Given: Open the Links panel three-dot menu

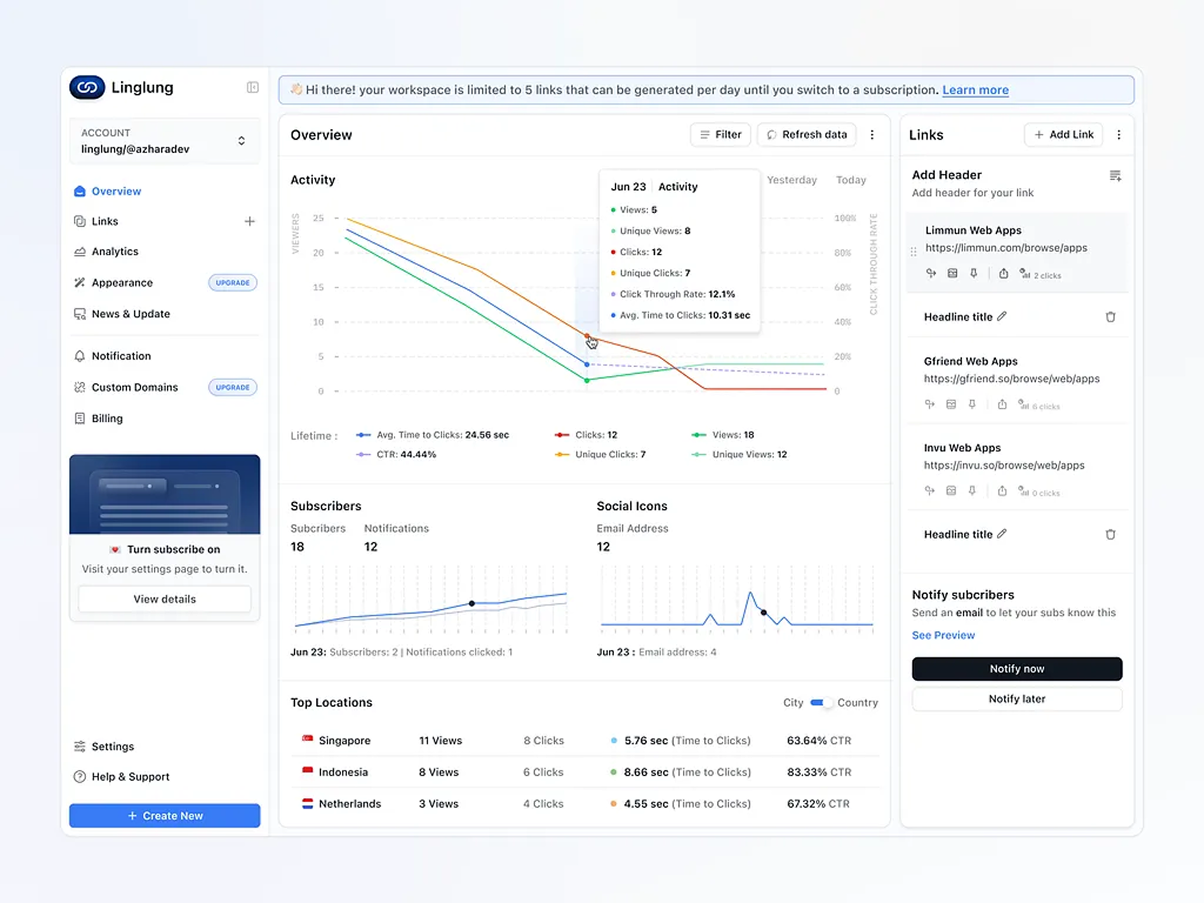Looking at the screenshot, I should (1118, 135).
